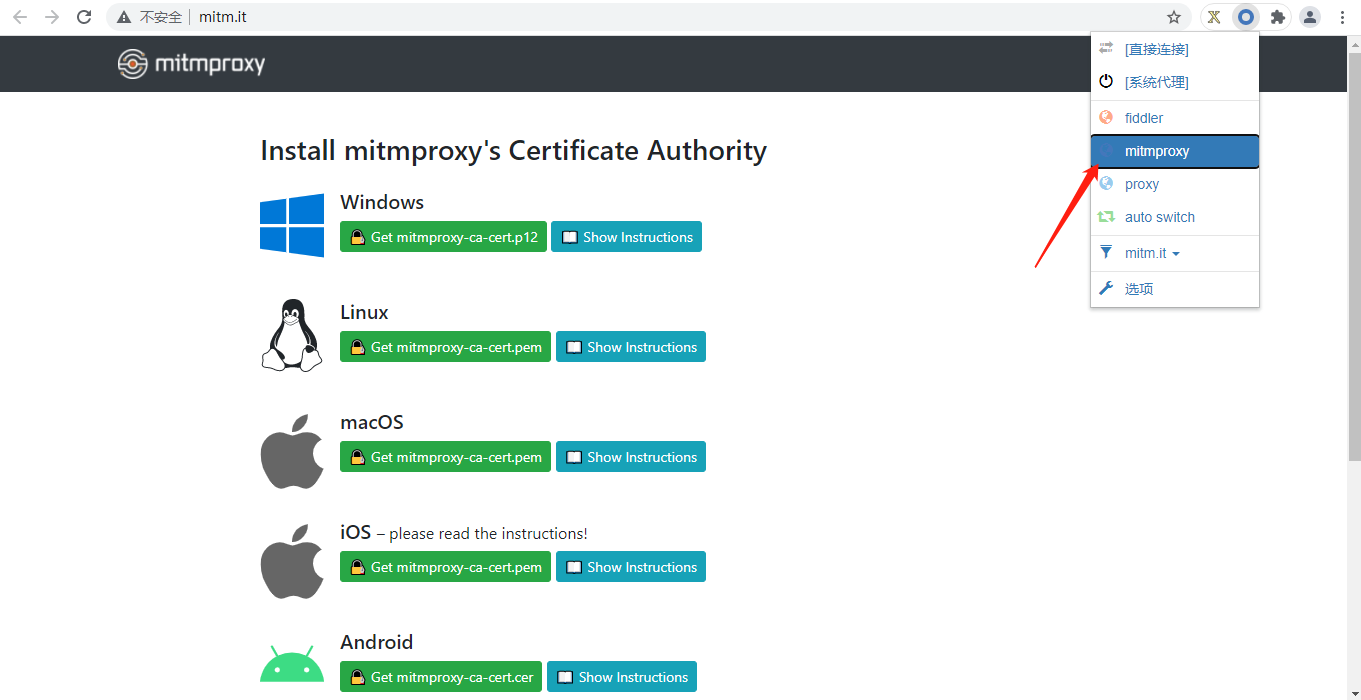Click the Apple logo in the macOS section
The image size is (1361, 700).
291,451
